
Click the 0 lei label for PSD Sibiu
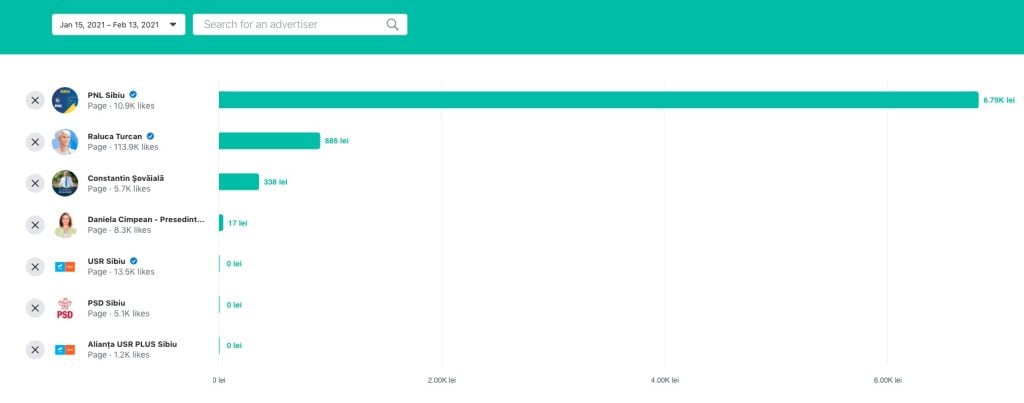(234, 305)
